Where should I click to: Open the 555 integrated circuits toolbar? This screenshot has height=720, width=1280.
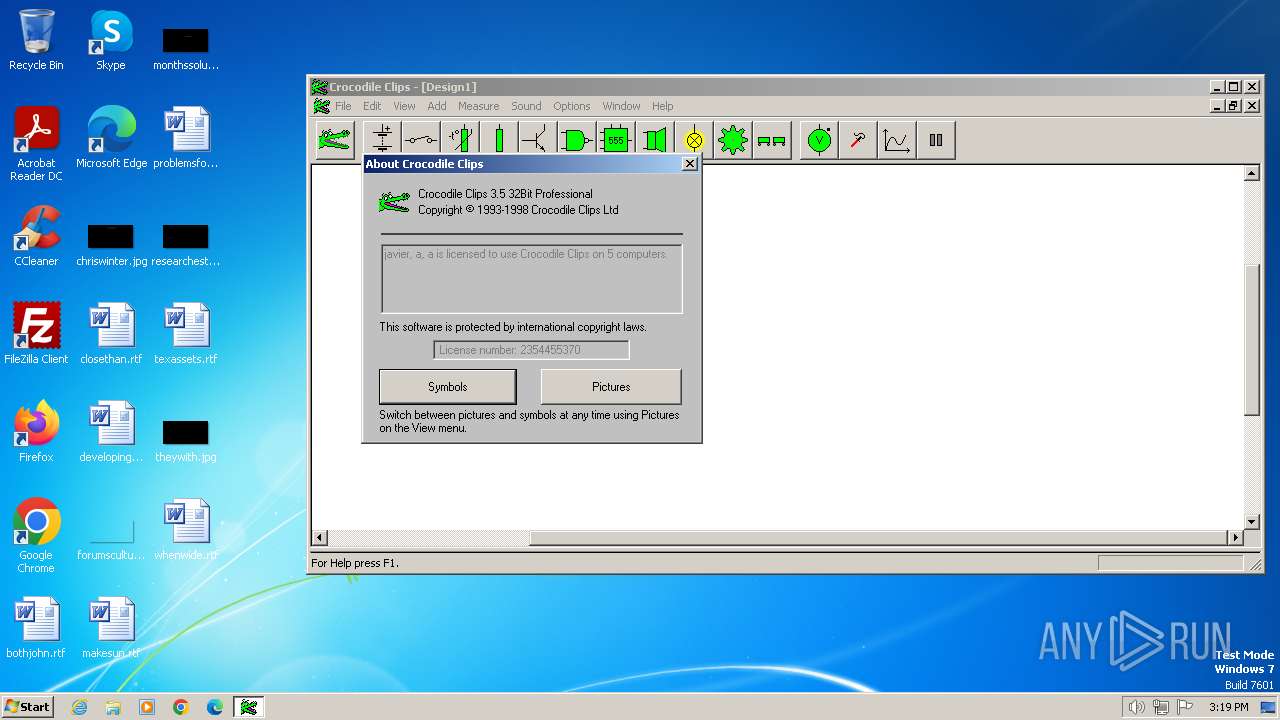tap(616, 140)
